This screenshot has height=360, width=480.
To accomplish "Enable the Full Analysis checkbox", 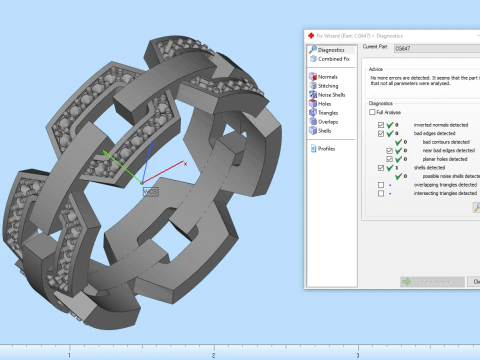I will click(x=372, y=112).
